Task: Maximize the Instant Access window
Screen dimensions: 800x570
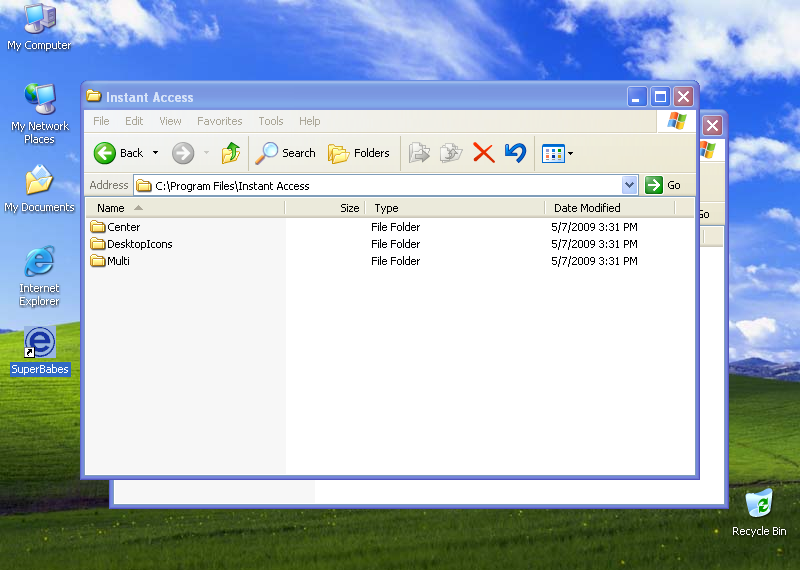Action: 660,96
